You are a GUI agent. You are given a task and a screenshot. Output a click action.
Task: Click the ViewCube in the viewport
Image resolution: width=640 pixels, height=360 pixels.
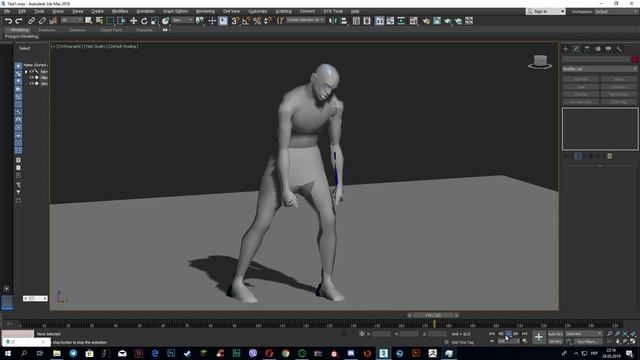(x=540, y=62)
